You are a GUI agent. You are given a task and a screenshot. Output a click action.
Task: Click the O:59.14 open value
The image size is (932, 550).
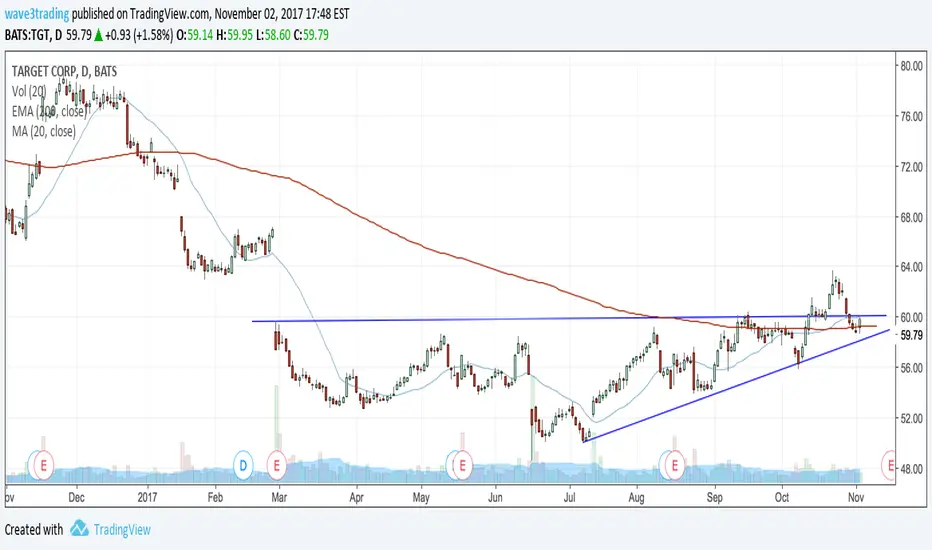[x=194, y=35]
